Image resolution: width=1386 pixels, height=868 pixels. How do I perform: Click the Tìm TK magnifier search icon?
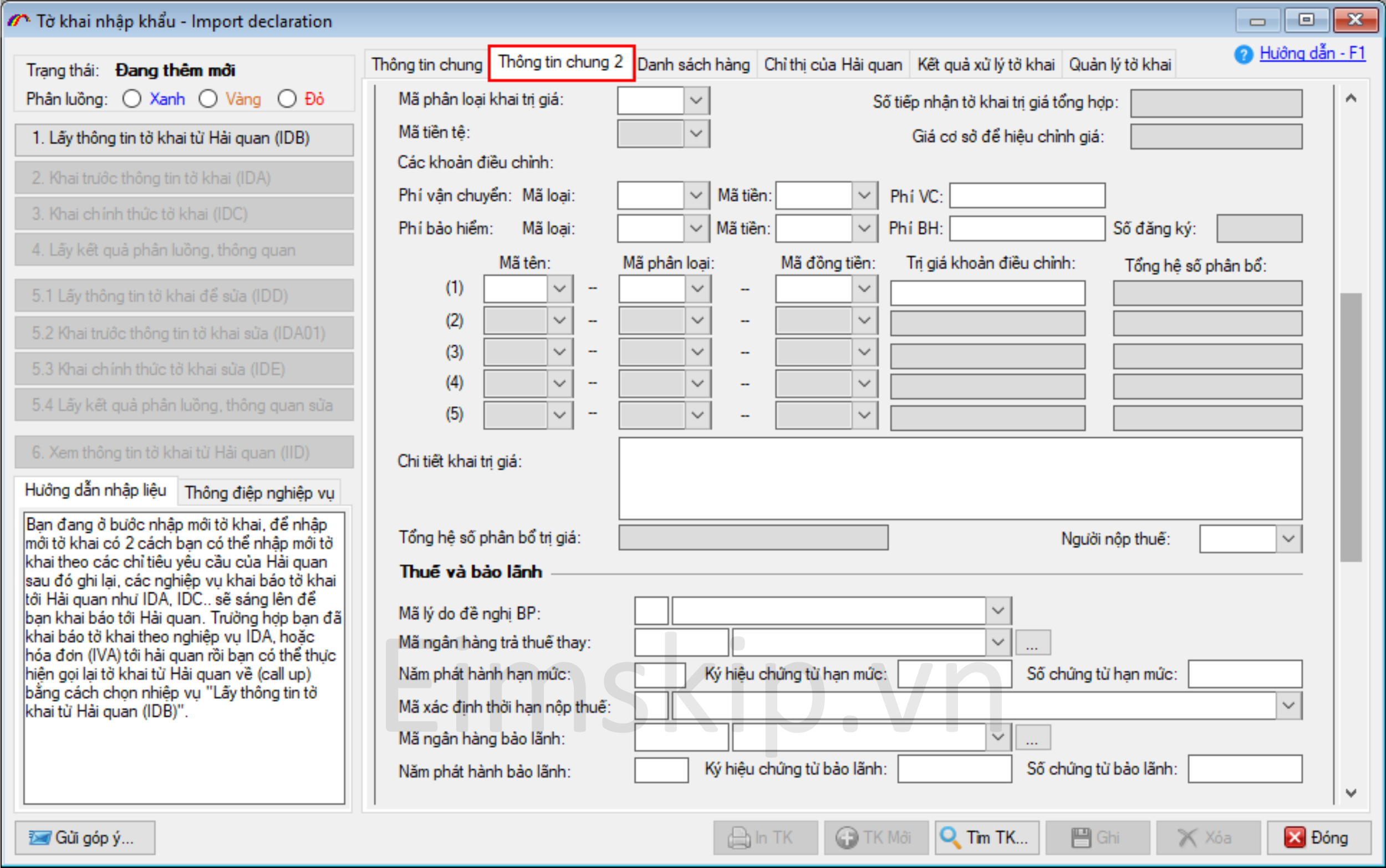pyautogui.click(x=950, y=838)
